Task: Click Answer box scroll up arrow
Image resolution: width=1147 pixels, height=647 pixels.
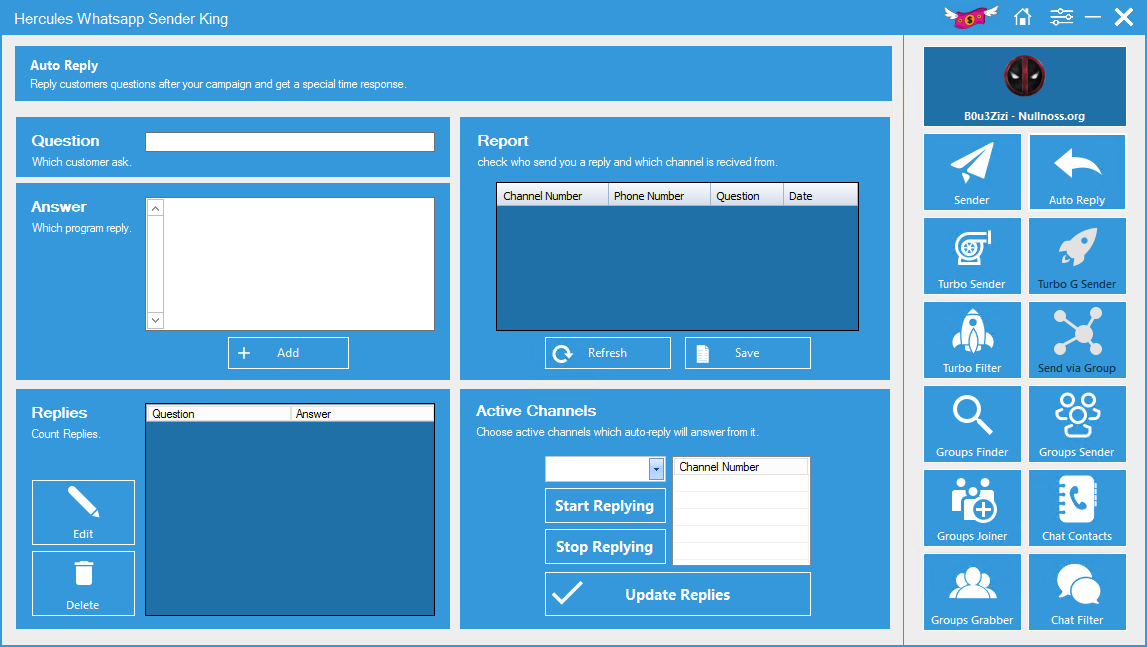Action: point(155,208)
